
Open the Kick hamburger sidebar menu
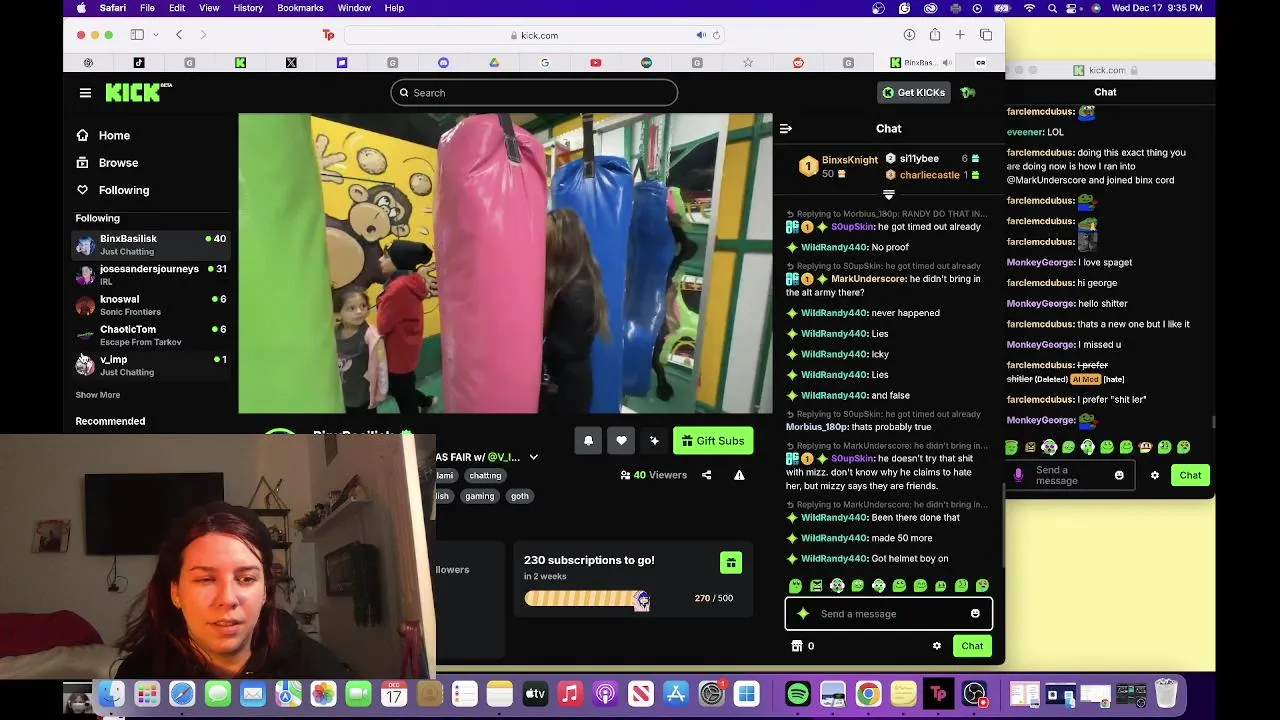(x=85, y=93)
